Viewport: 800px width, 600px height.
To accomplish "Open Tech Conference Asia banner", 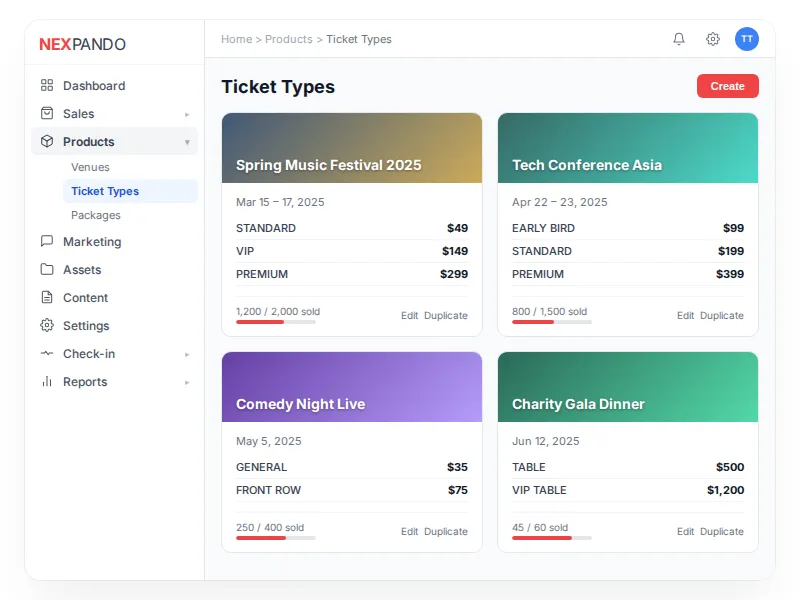I will coord(628,148).
